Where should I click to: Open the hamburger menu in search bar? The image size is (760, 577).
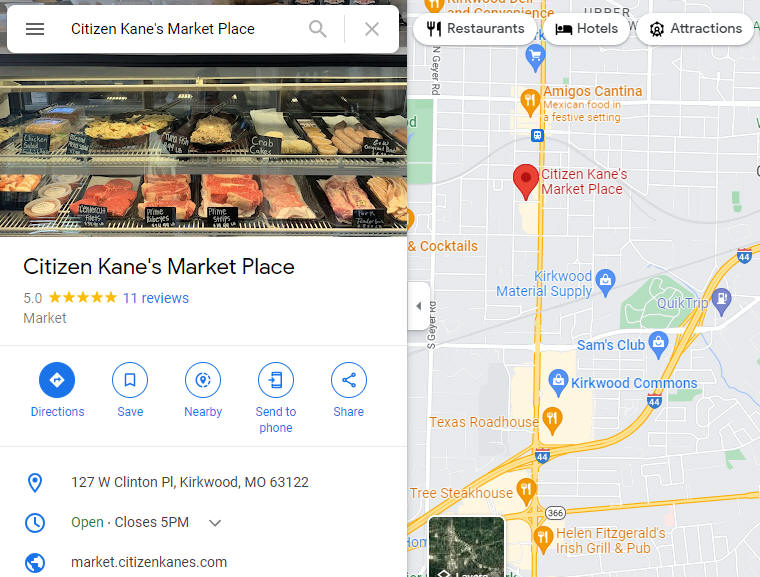(35, 29)
